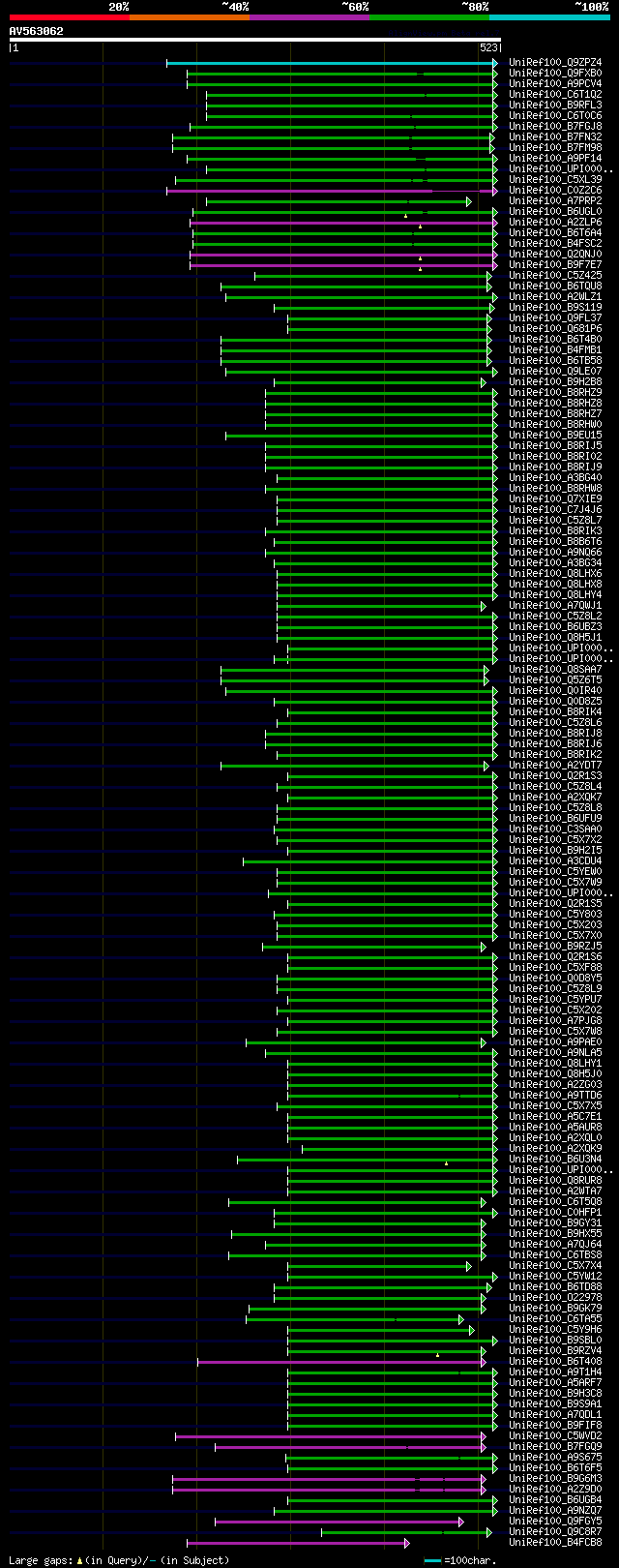The width and height of the screenshot is (619, 1568).
Task: Select hit label UniRef100_A7QJ64
Action: click(555, 1245)
